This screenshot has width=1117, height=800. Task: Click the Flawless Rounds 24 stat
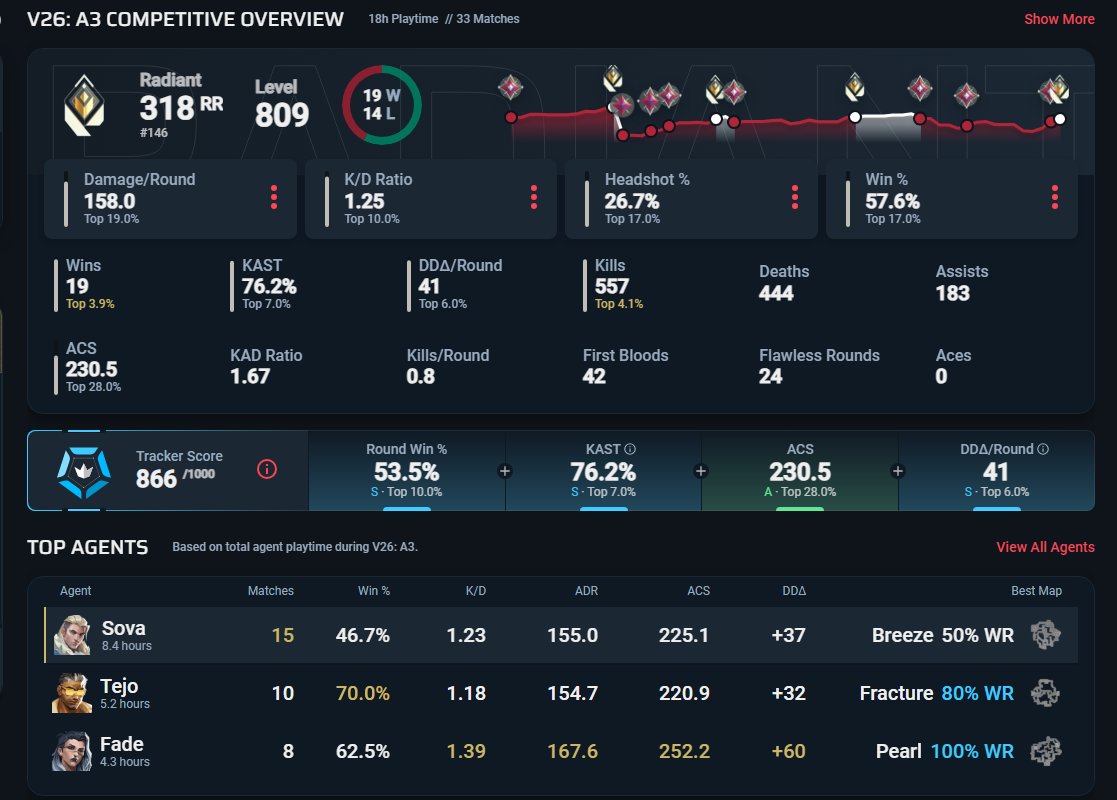pos(819,365)
